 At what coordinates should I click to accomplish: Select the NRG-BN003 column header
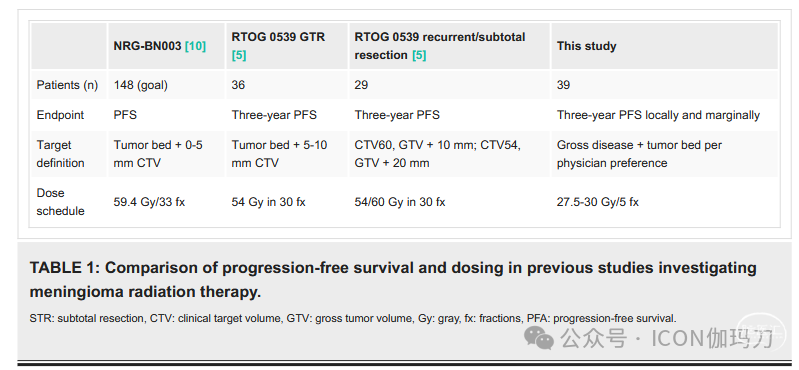click(x=166, y=46)
